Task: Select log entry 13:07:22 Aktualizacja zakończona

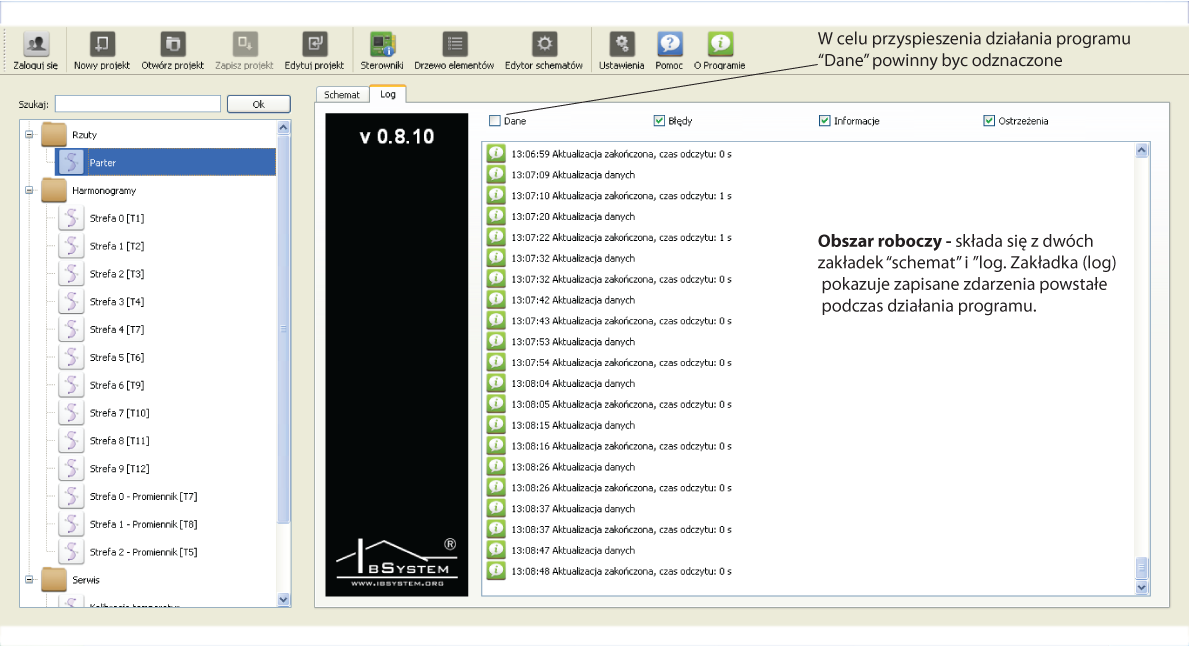Action: click(621, 237)
